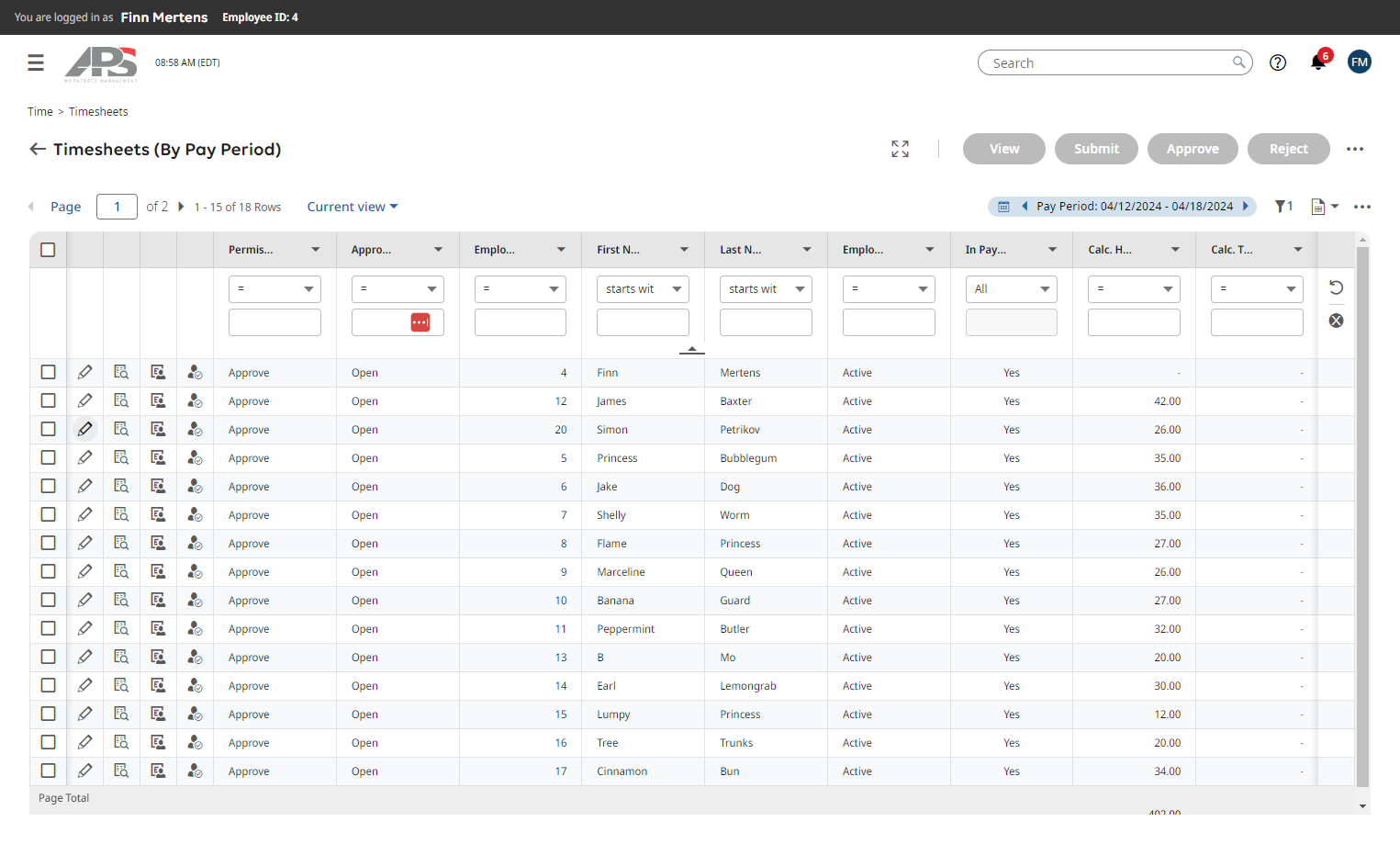Screen dimensions: 1400x844
Task: Expand export options dropdown arrow
Action: point(1335,207)
